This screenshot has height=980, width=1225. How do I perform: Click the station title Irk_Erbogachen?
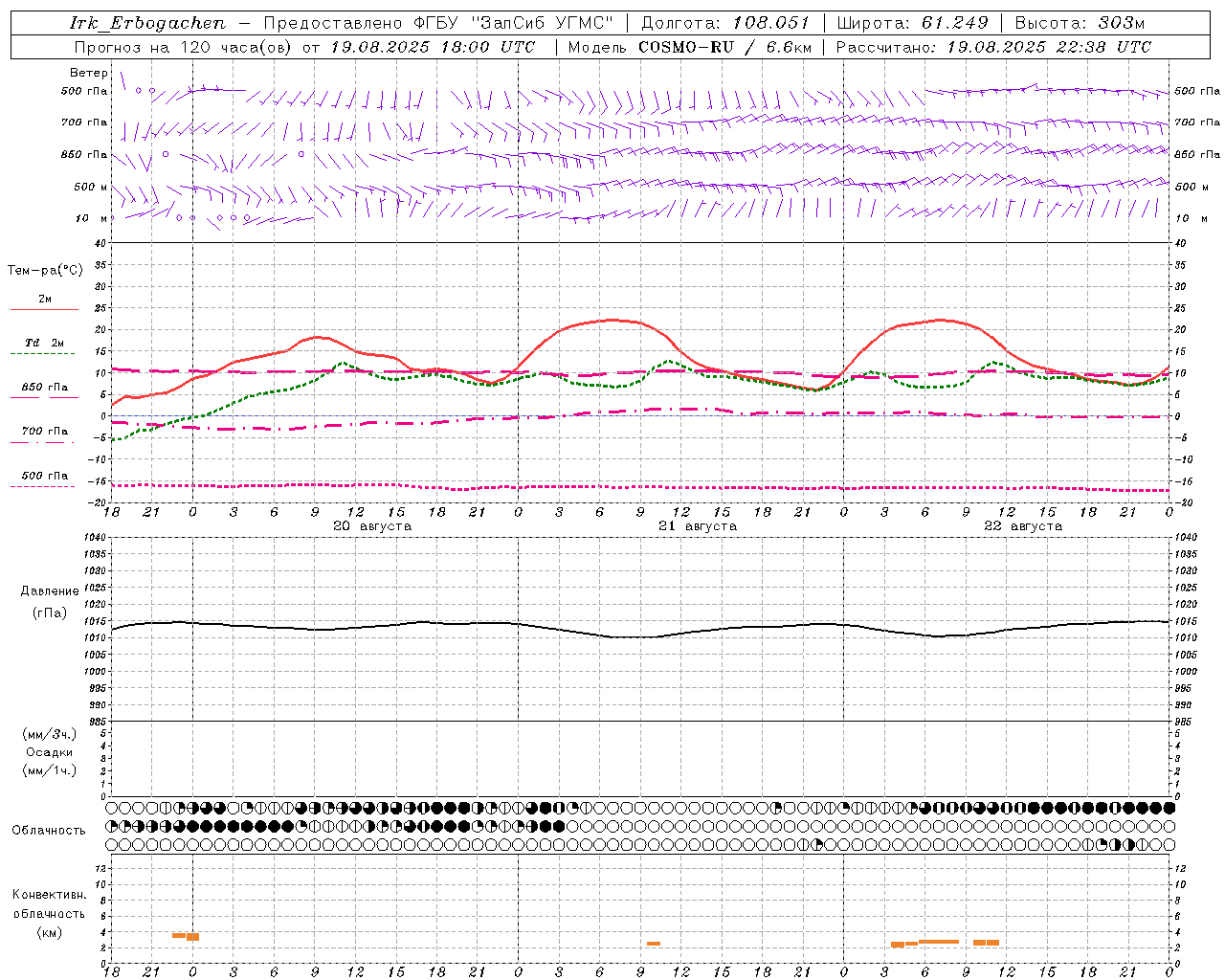(147, 23)
